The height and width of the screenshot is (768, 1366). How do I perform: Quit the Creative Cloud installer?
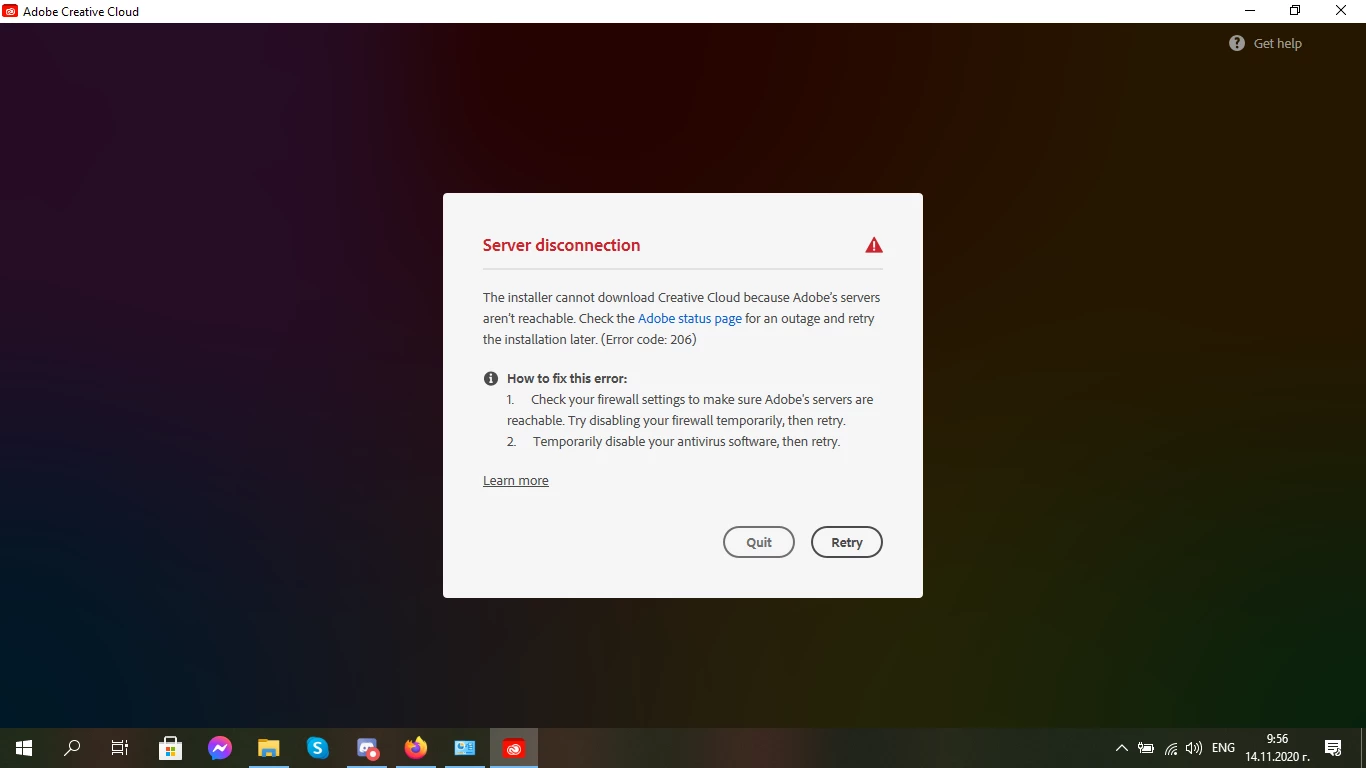[758, 542]
